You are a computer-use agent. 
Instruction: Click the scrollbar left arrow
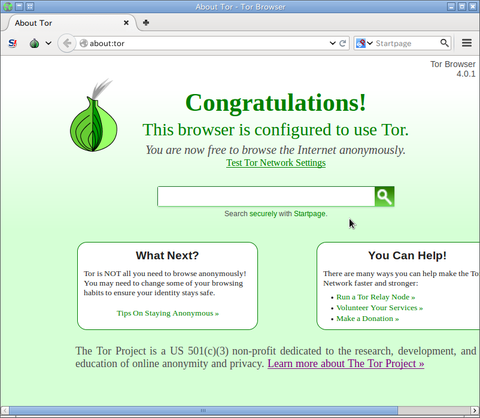coord(5,410)
